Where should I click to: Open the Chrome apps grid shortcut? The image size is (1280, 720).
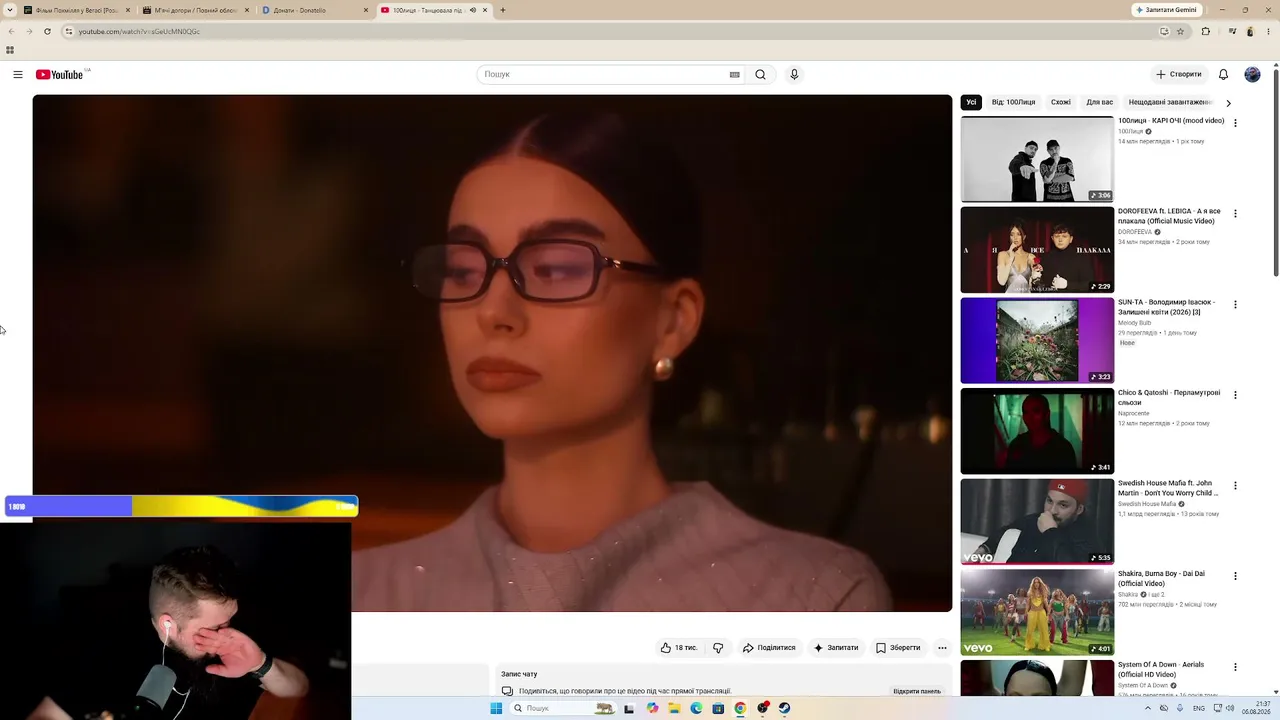click(10, 50)
